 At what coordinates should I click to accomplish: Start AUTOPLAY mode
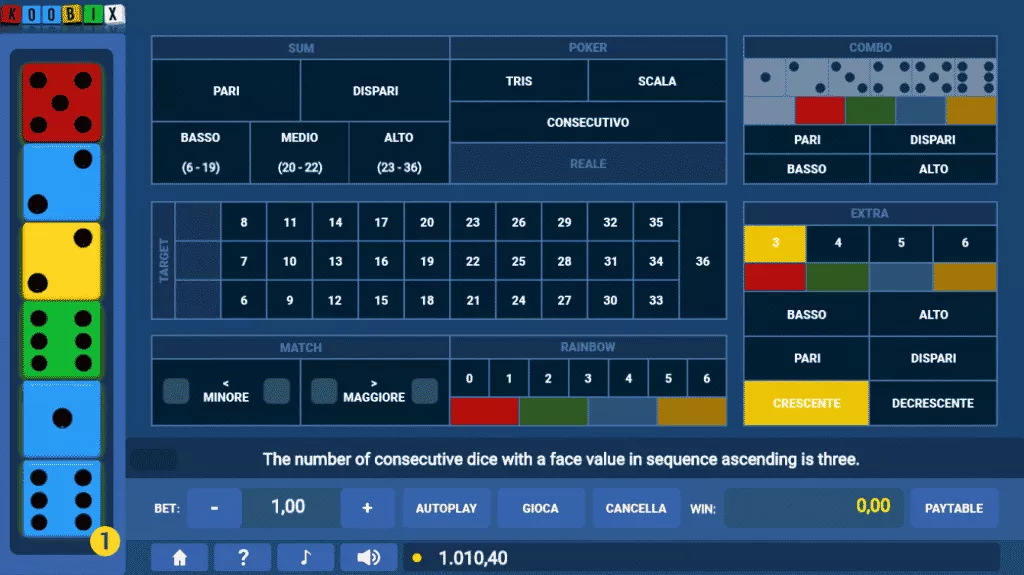pos(446,508)
